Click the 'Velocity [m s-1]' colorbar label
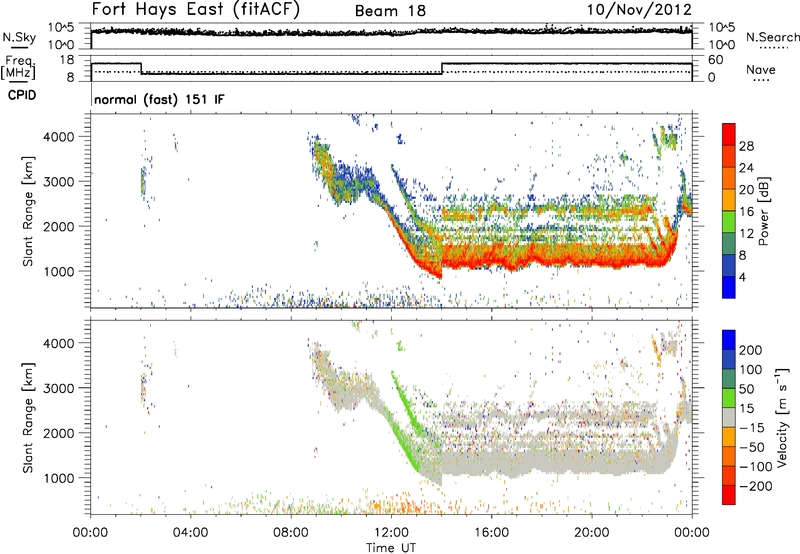The image size is (800, 554). (782, 416)
